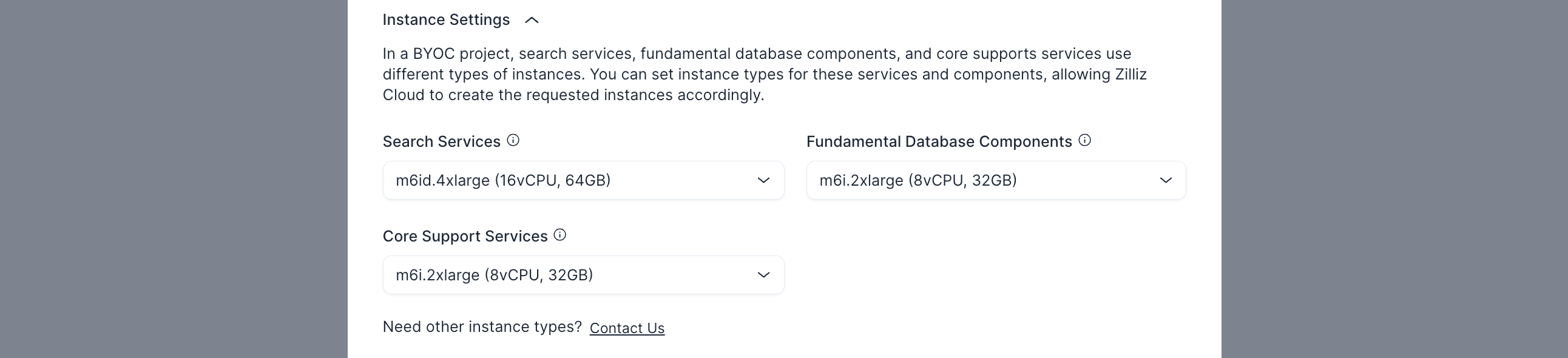Click the Core Support Services info icon
This screenshot has height=358, width=1568.
pyautogui.click(x=560, y=235)
